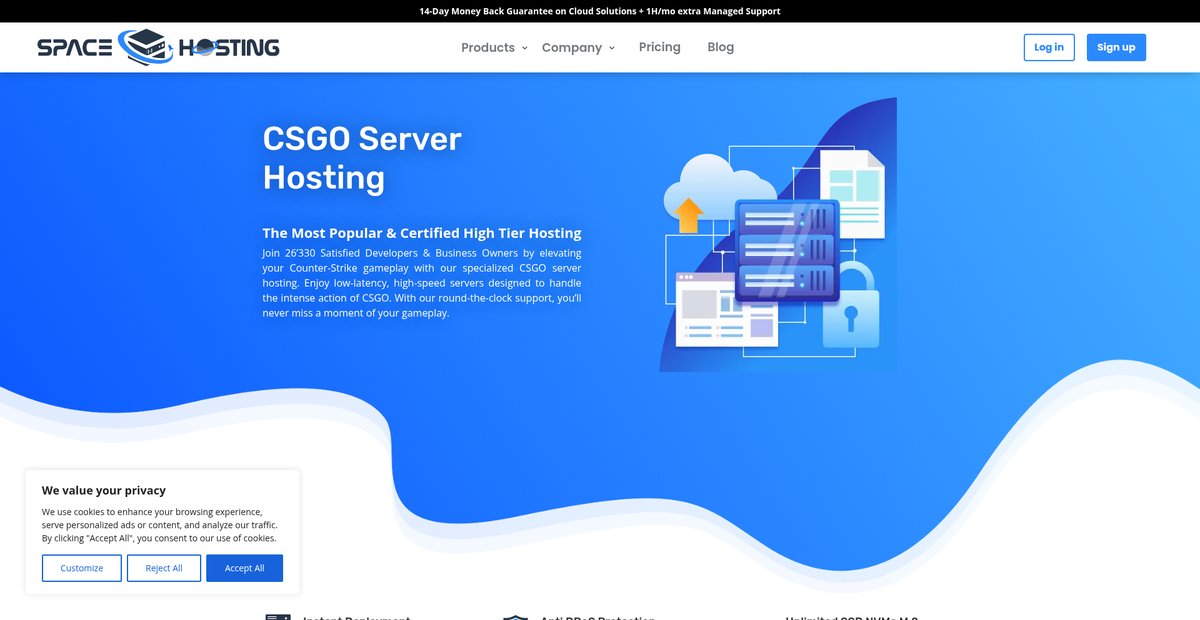The image size is (1200, 620).
Task: Go to the Pricing page
Action: (x=660, y=47)
